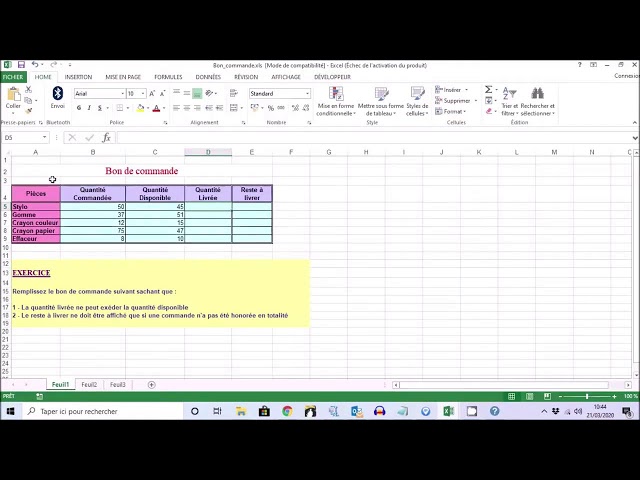The height and width of the screenshot is (480, 640).
Task: Click decrease decimal icon
Action: pyautogui.click(x=304, y=108)
